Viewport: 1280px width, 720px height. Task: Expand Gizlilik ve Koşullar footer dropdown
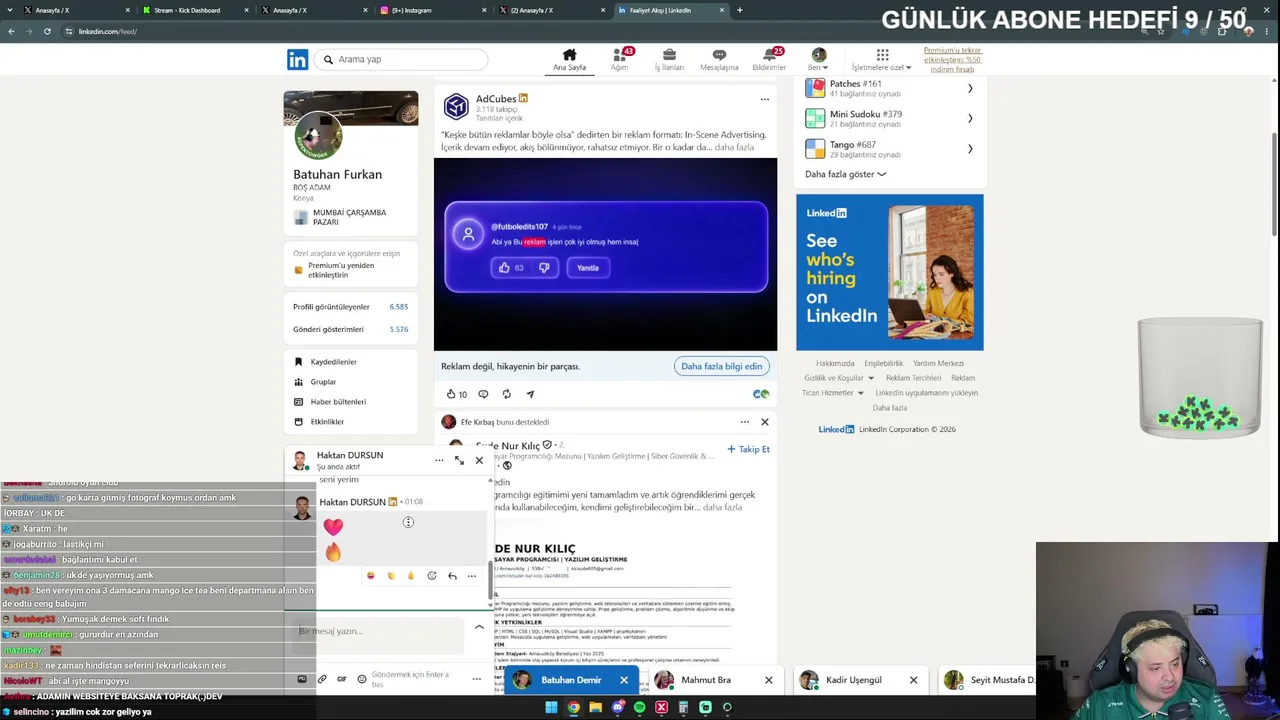[839, 378]
